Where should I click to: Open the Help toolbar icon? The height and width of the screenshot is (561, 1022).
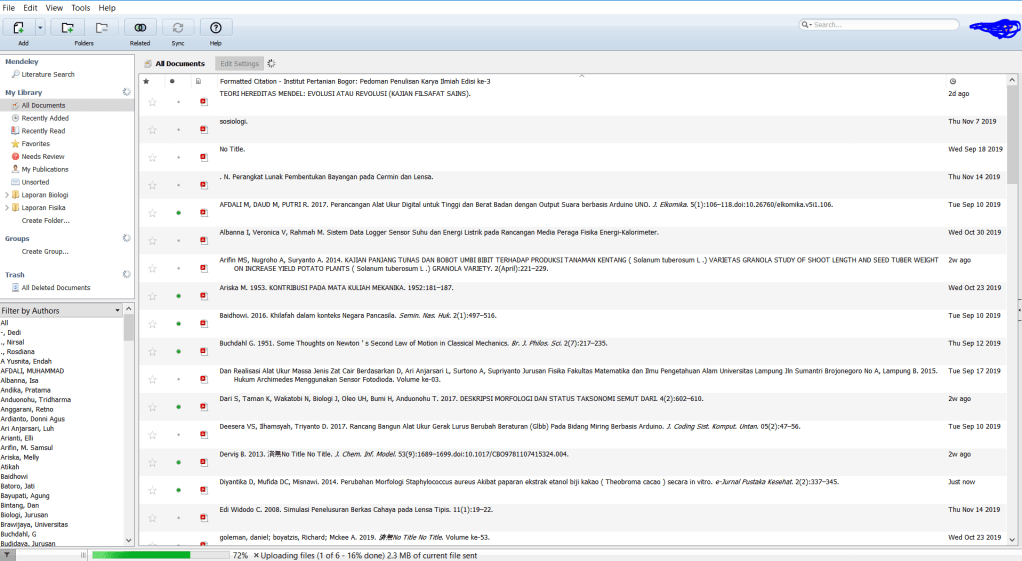[x=215, y=28]
